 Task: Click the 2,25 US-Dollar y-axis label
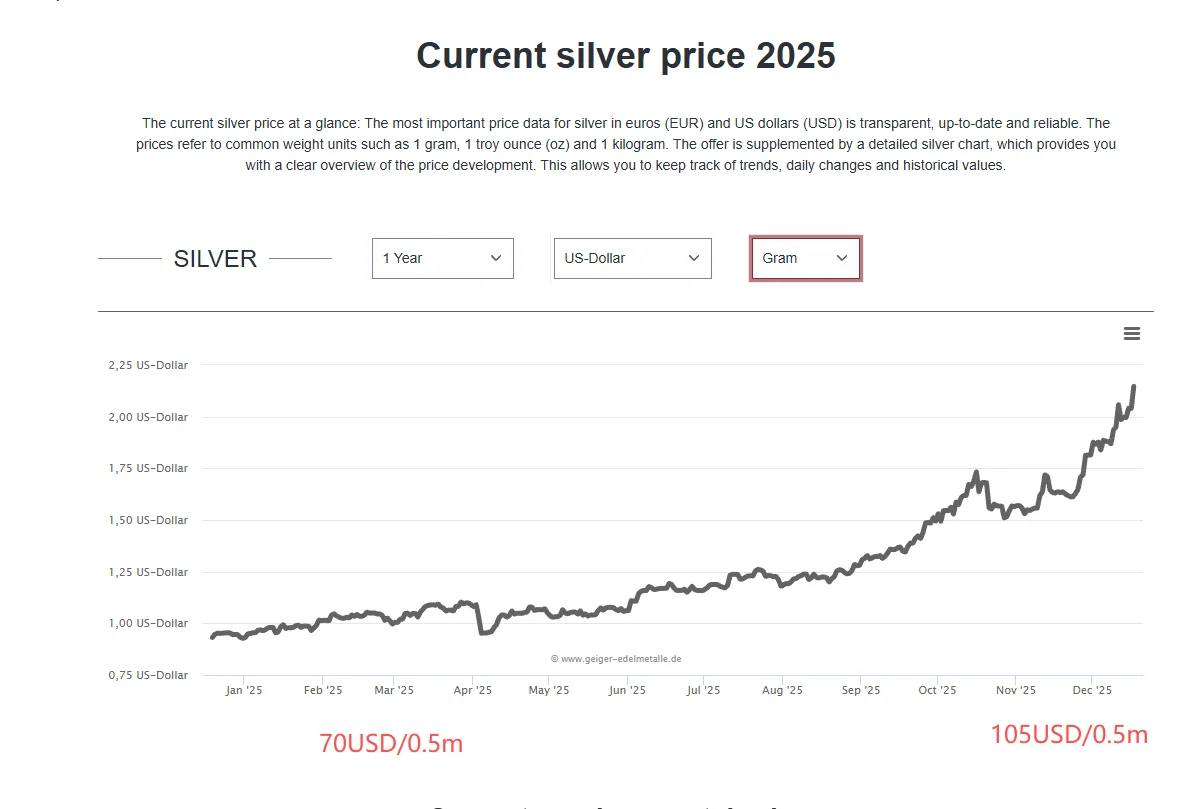(148, 365)
